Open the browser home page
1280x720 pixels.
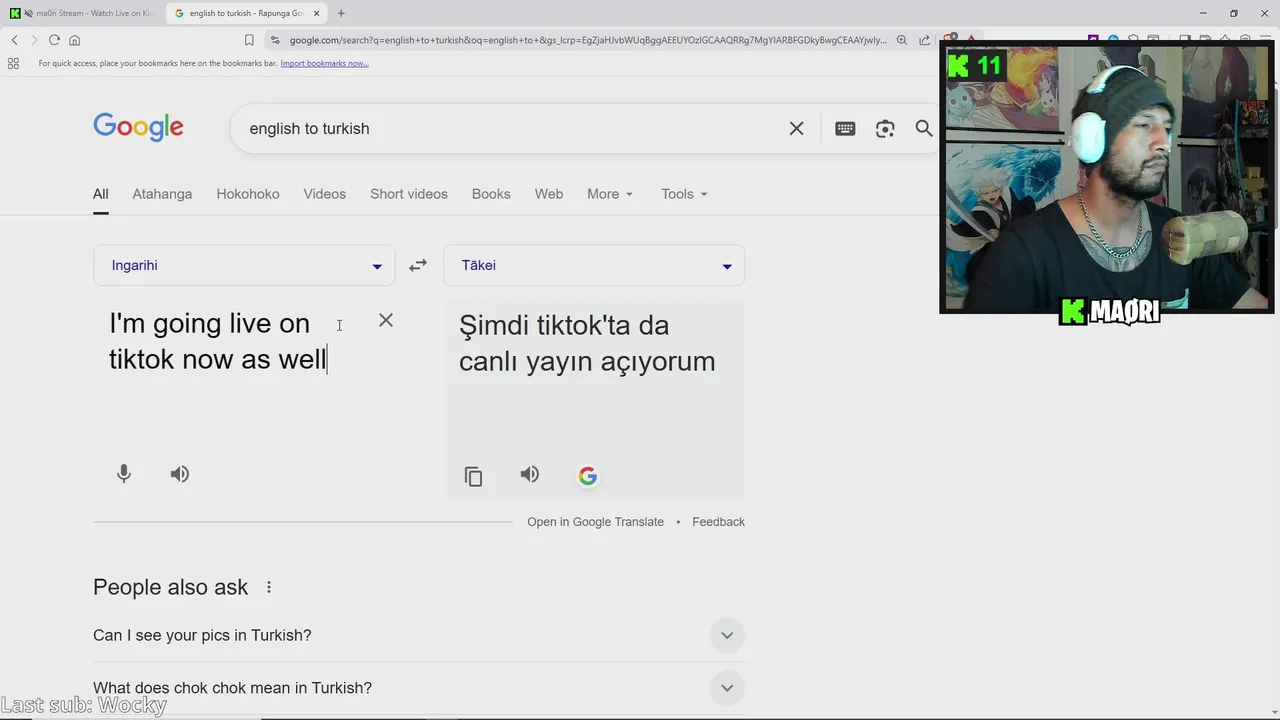tap(74, 40)
